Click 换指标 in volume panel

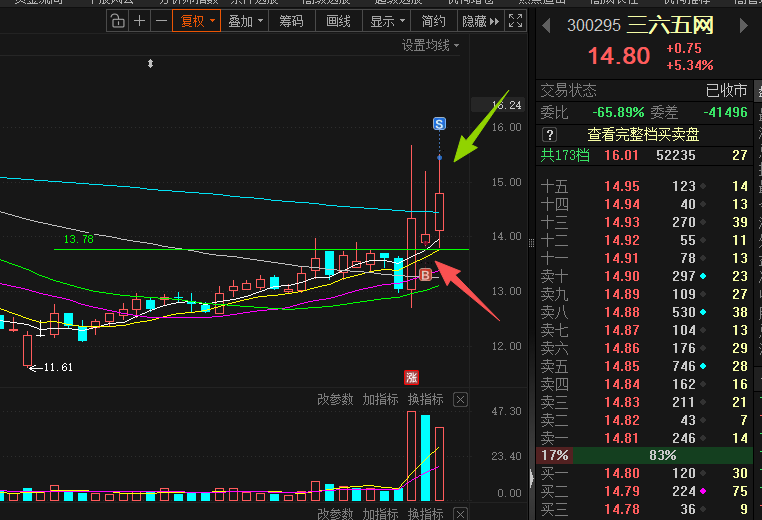click(426, 399)
